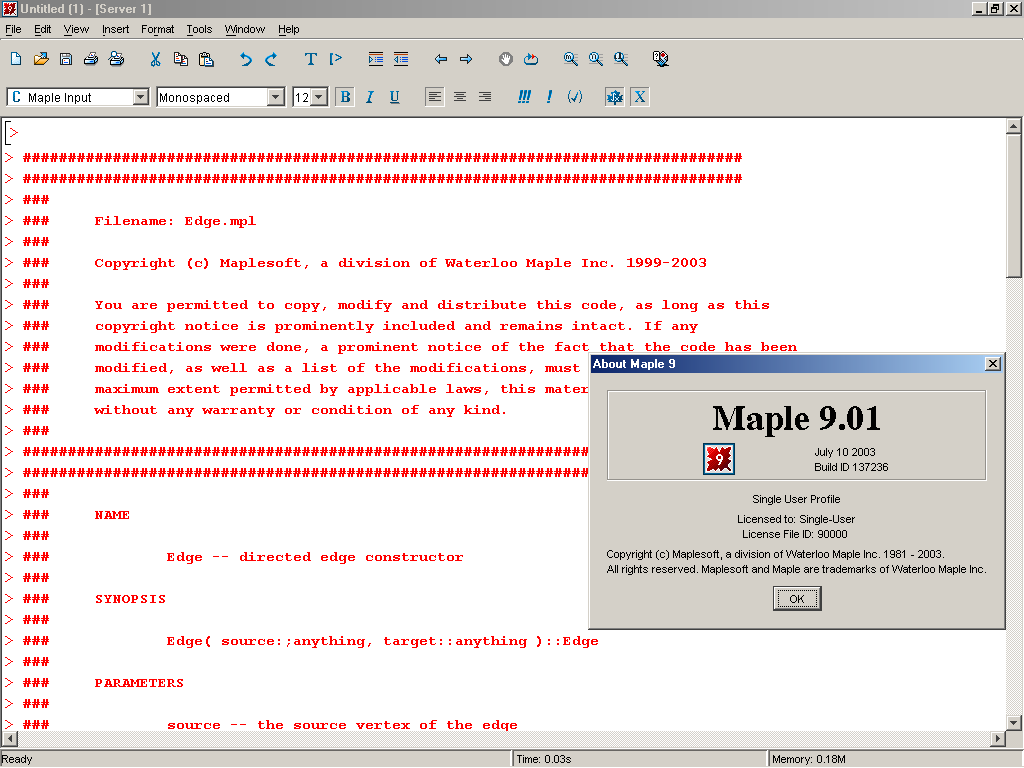
Task: Undo the last action
Action: pos(245,59)
